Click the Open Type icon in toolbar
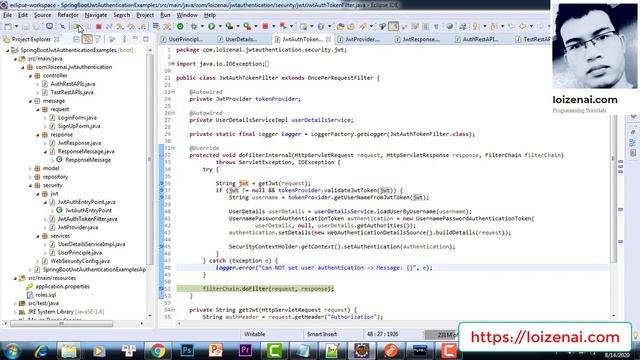Viewport: 640px width, 360px height. click(x=340, y=27)
